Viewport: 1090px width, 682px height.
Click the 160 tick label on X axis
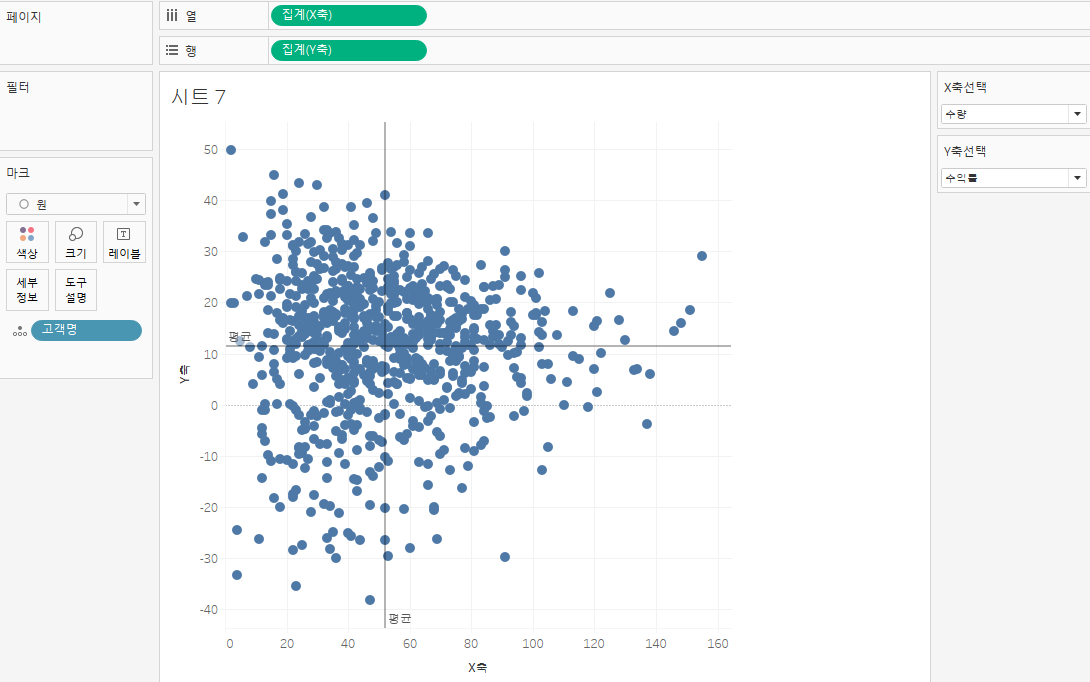pos(717,644)
